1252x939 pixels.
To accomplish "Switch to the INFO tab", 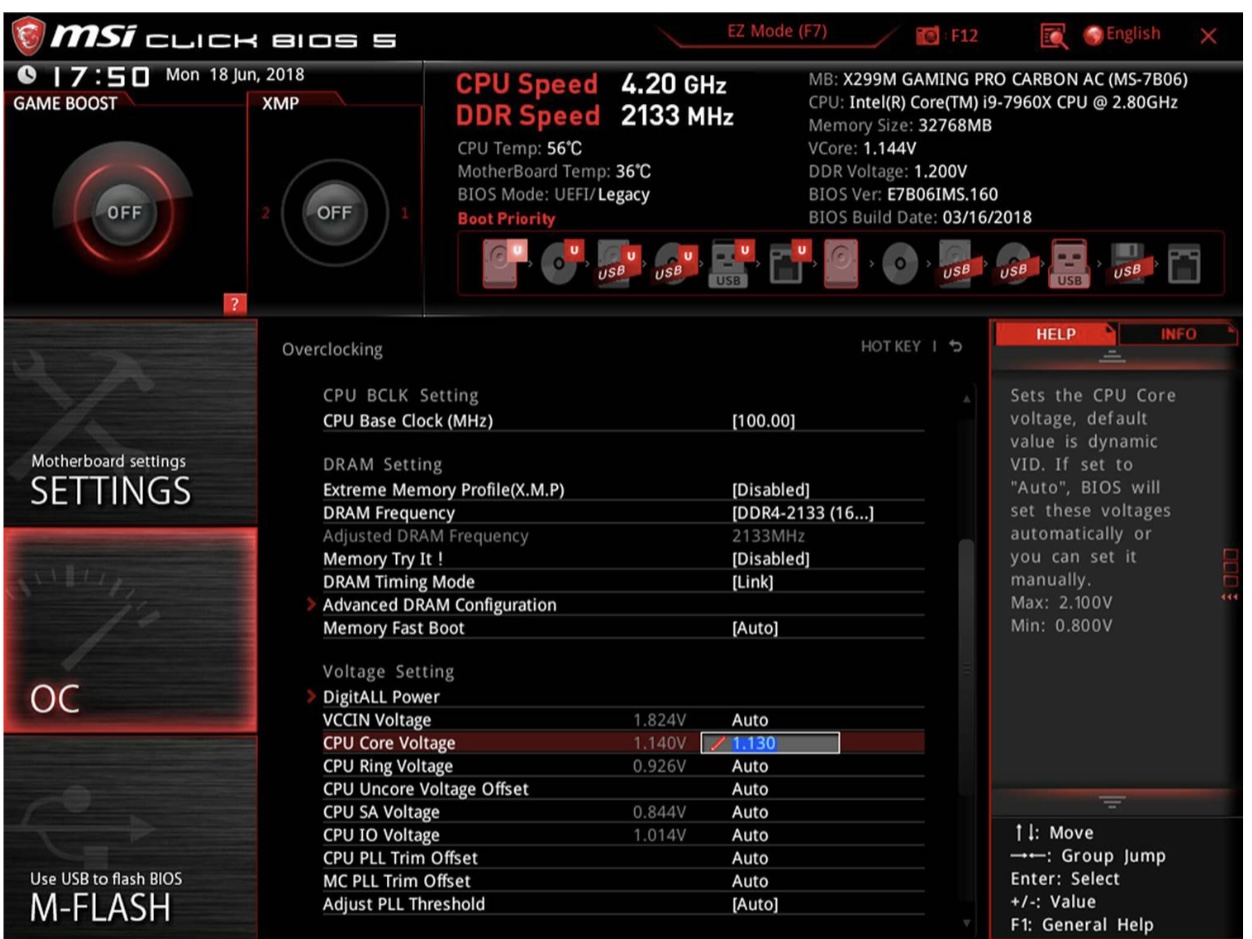I will (x=1178, y=334).
